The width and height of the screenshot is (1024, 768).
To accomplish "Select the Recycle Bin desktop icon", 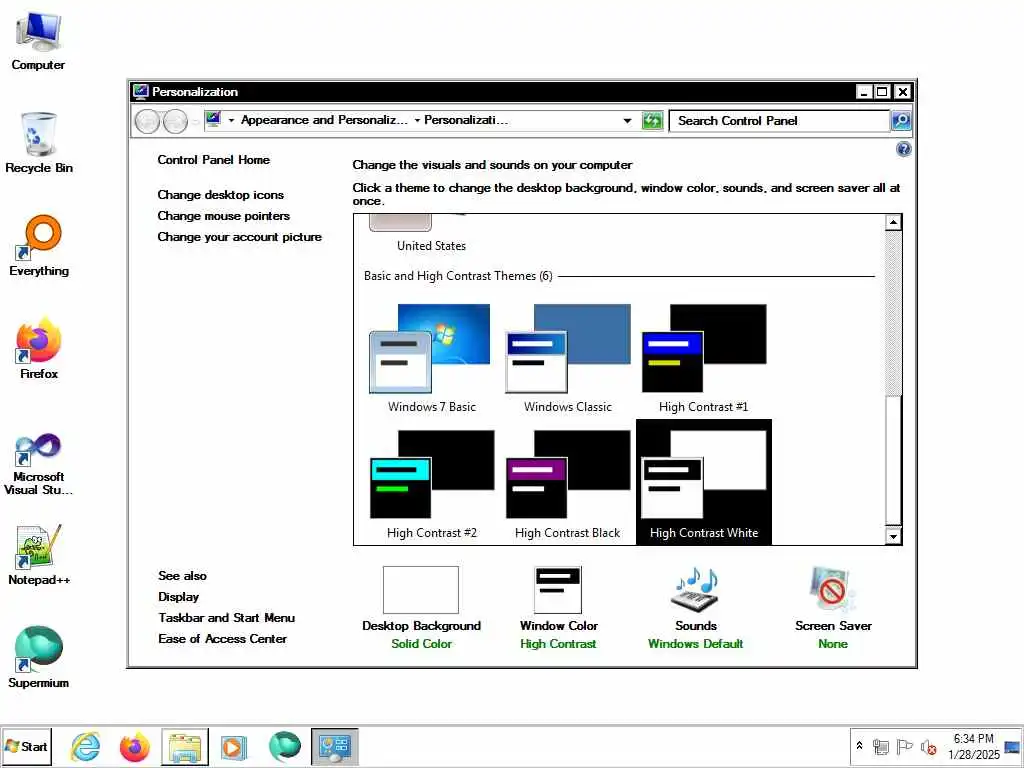I will click(39, 142).
